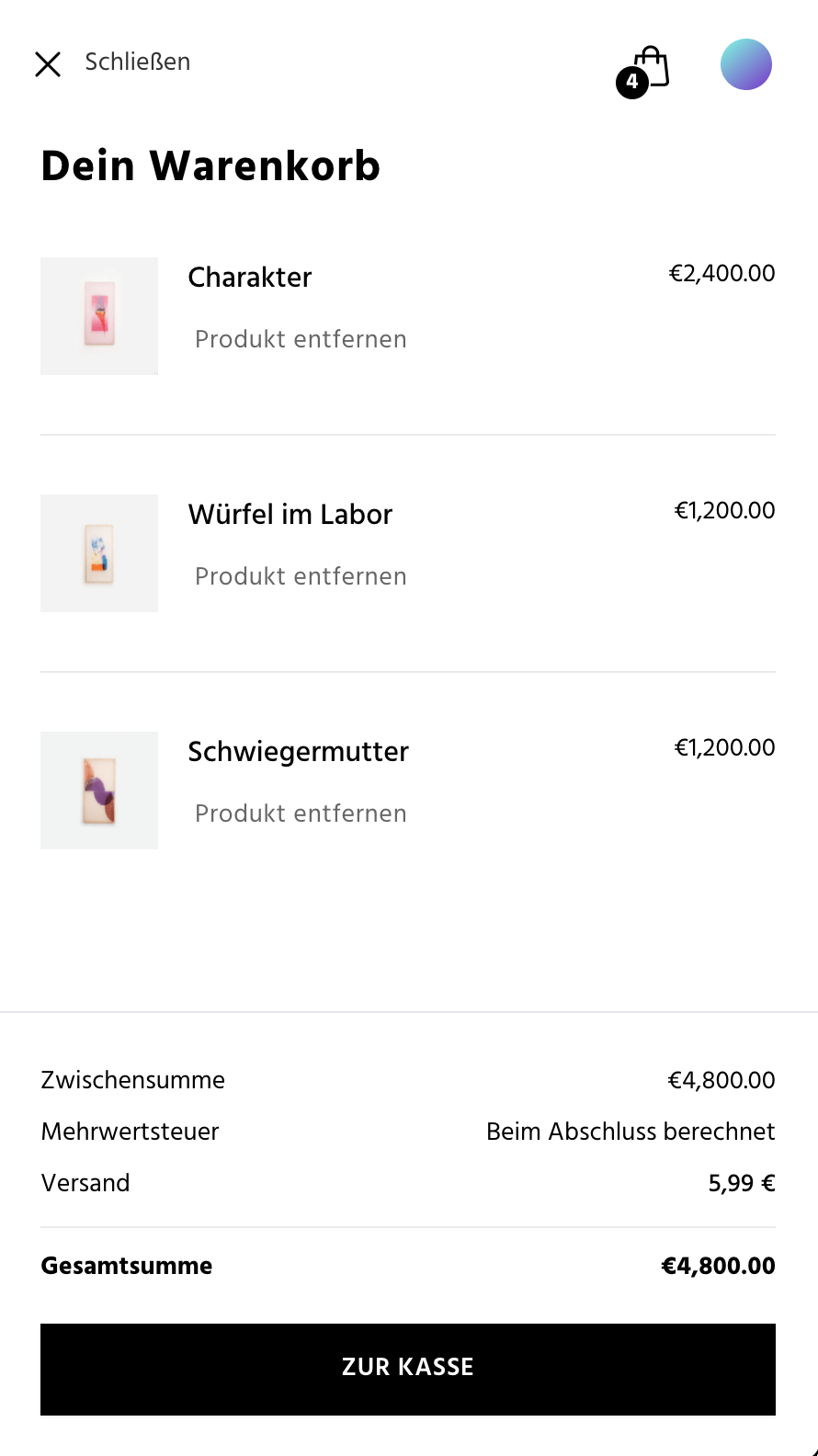Open the Schwiegermutter artwork thumbnail
The image size is (818, 1456).
coord(99,791)
